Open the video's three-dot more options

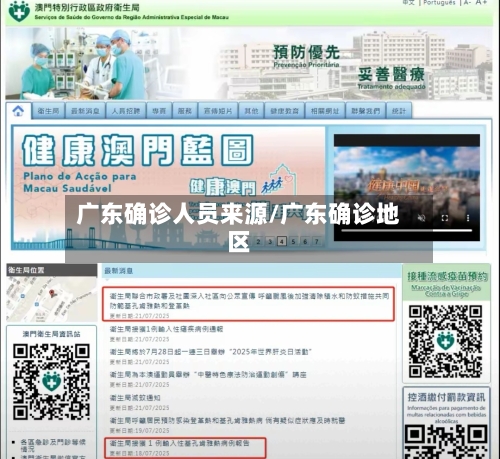pyautogui.click(x=468, y=218)
